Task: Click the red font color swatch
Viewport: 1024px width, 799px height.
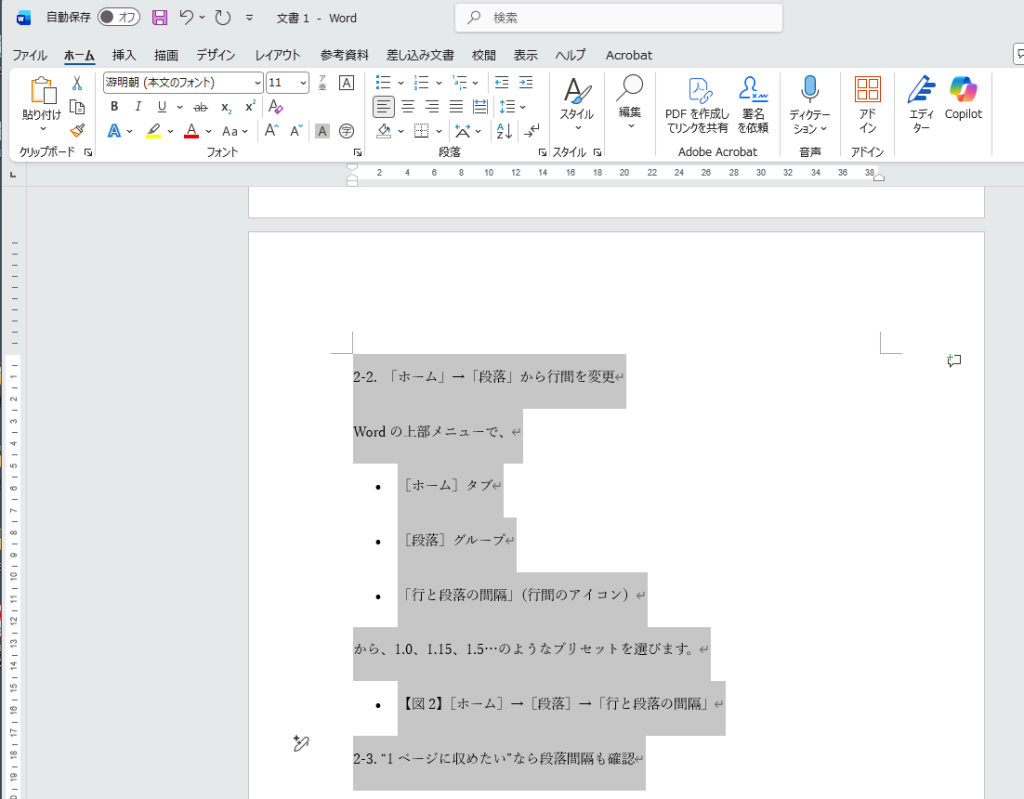Action: click(191, 131)
